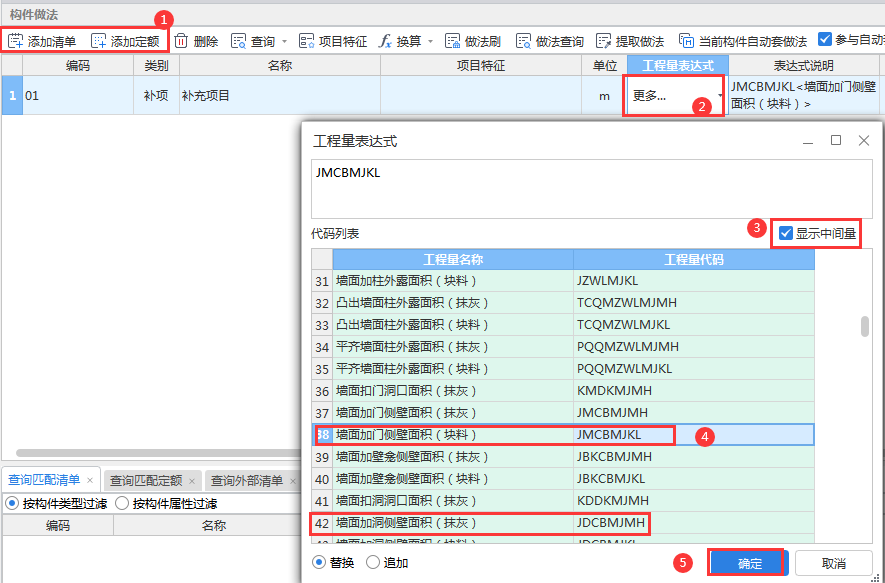Click the 删除 trash icon
The image size is (885, 583).
tap(181, 41)
